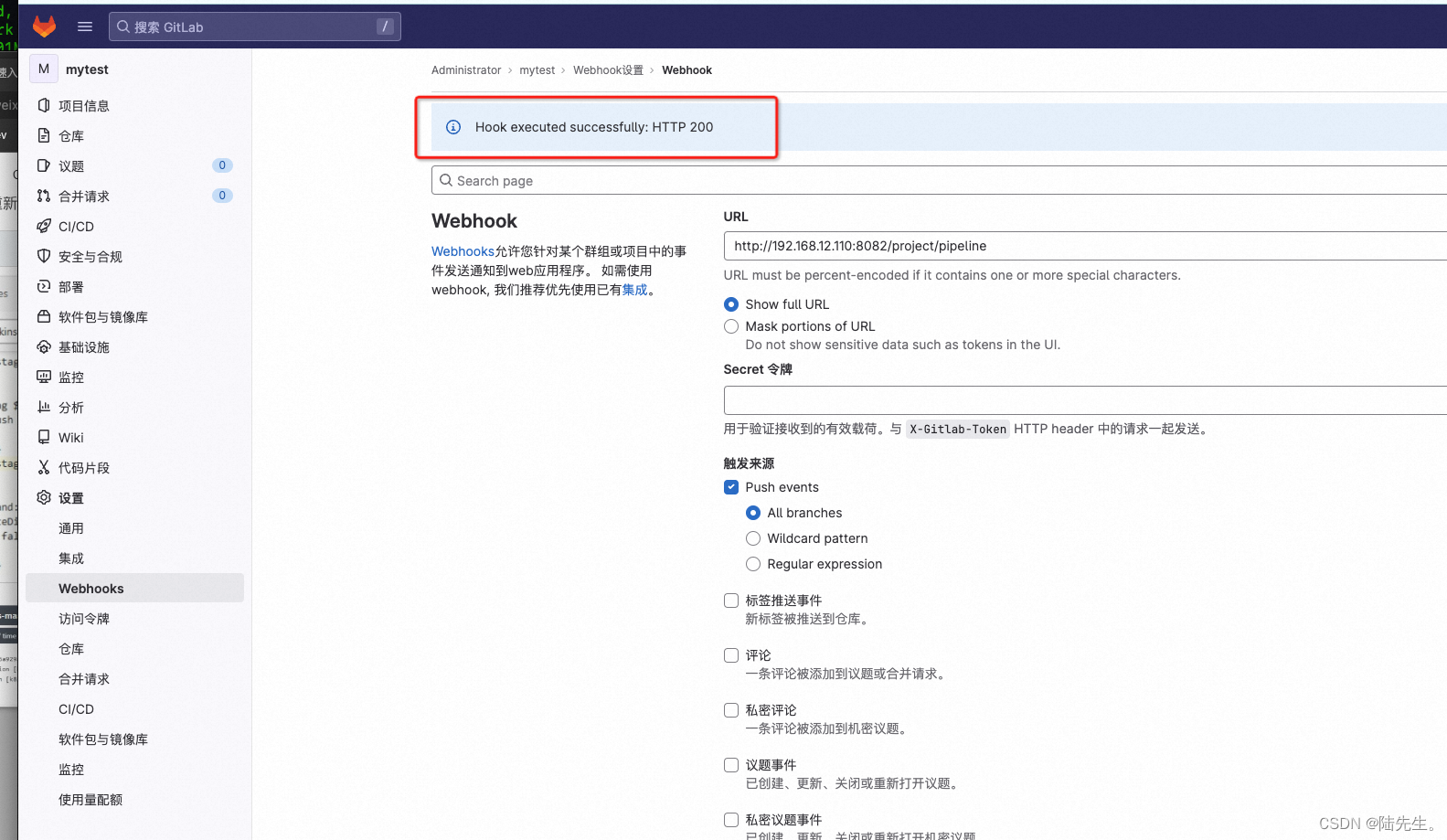Click the issues count badge 0
This screenshot has width=1447, height=840.
point(222,165)
